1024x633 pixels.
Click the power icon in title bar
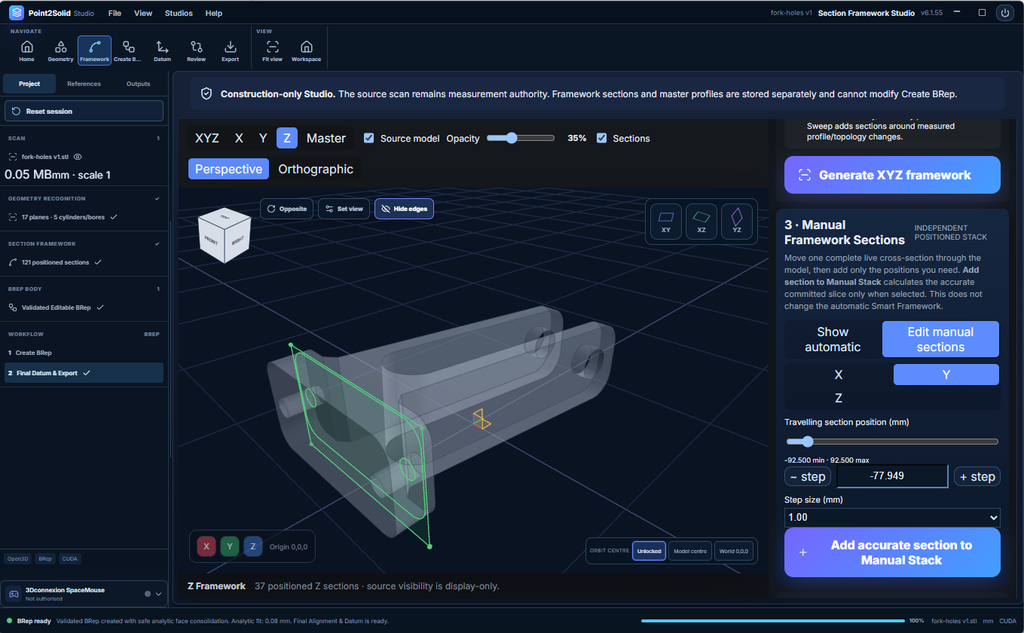pos(1004,13)
